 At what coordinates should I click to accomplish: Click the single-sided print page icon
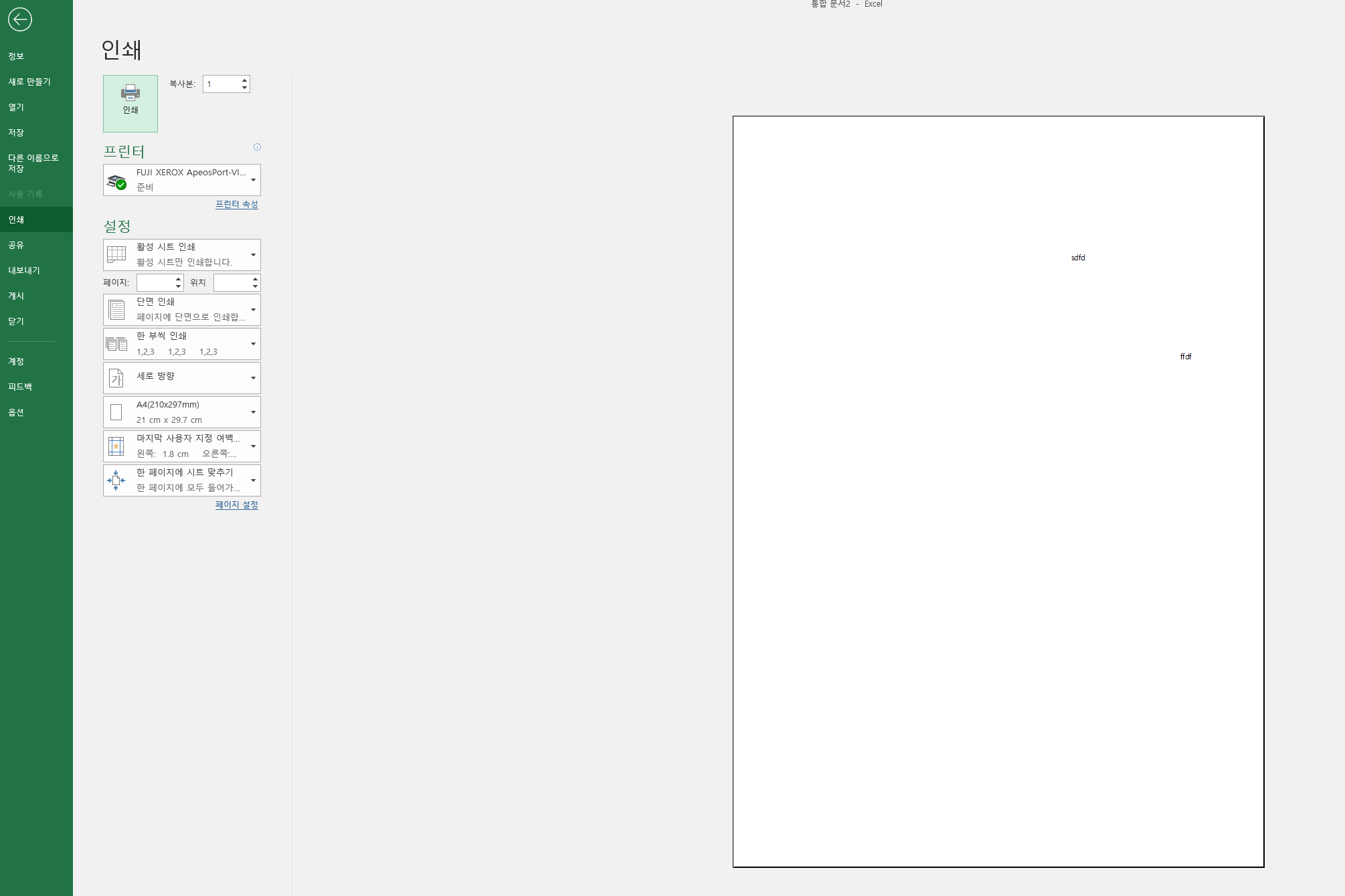click(116, 310)
